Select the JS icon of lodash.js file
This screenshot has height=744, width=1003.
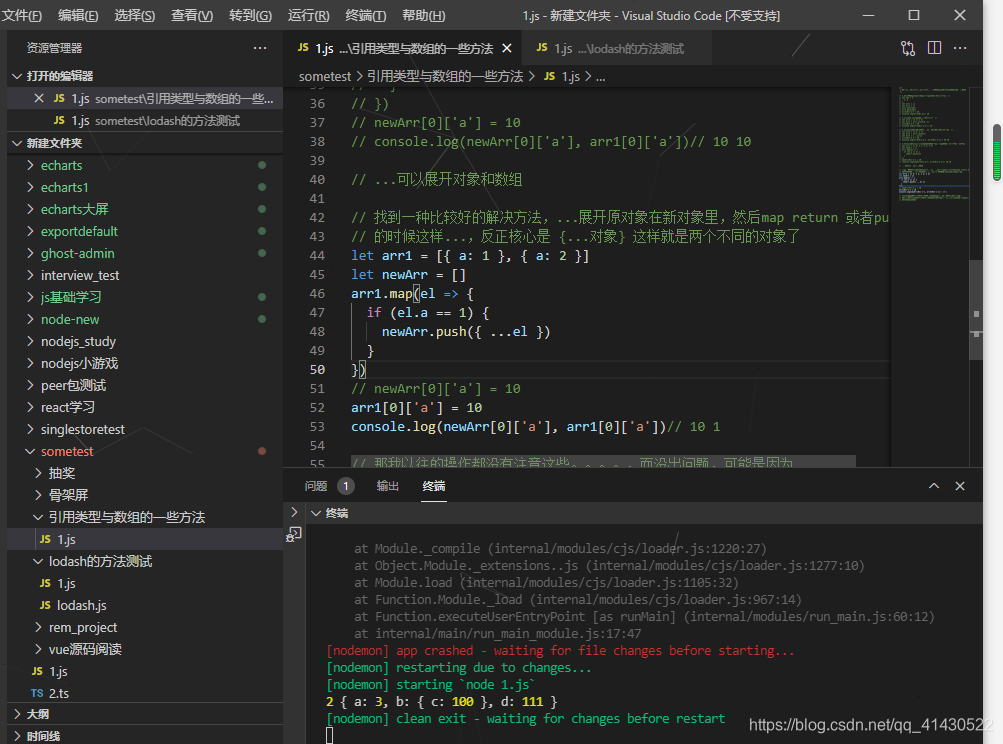coord(45,605)
